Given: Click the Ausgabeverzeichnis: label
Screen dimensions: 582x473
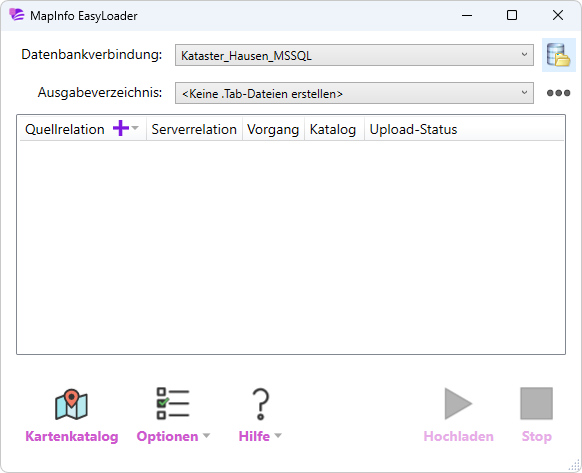Looking at the screenshot, I should coord(100,92).
